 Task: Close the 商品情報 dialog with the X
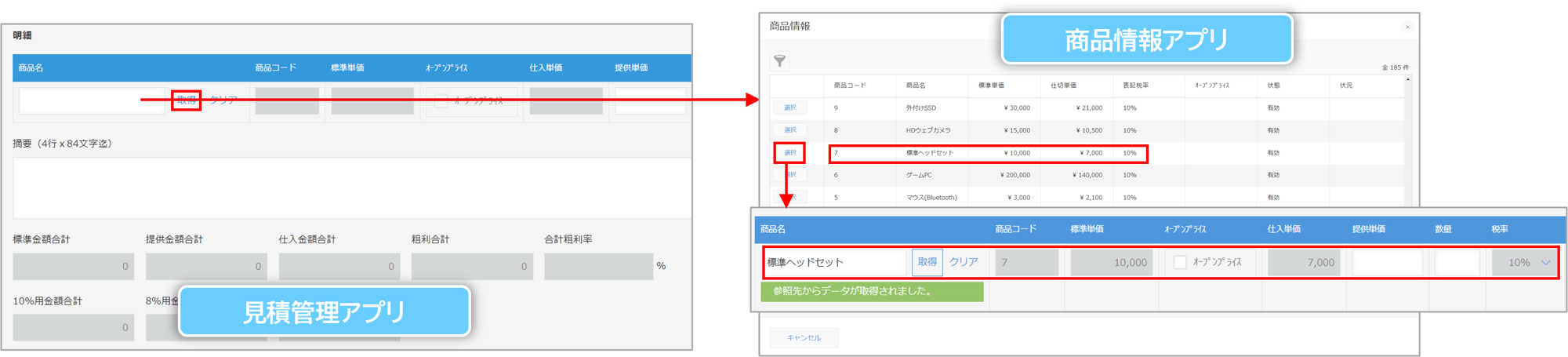click(x=1407, y=27)
